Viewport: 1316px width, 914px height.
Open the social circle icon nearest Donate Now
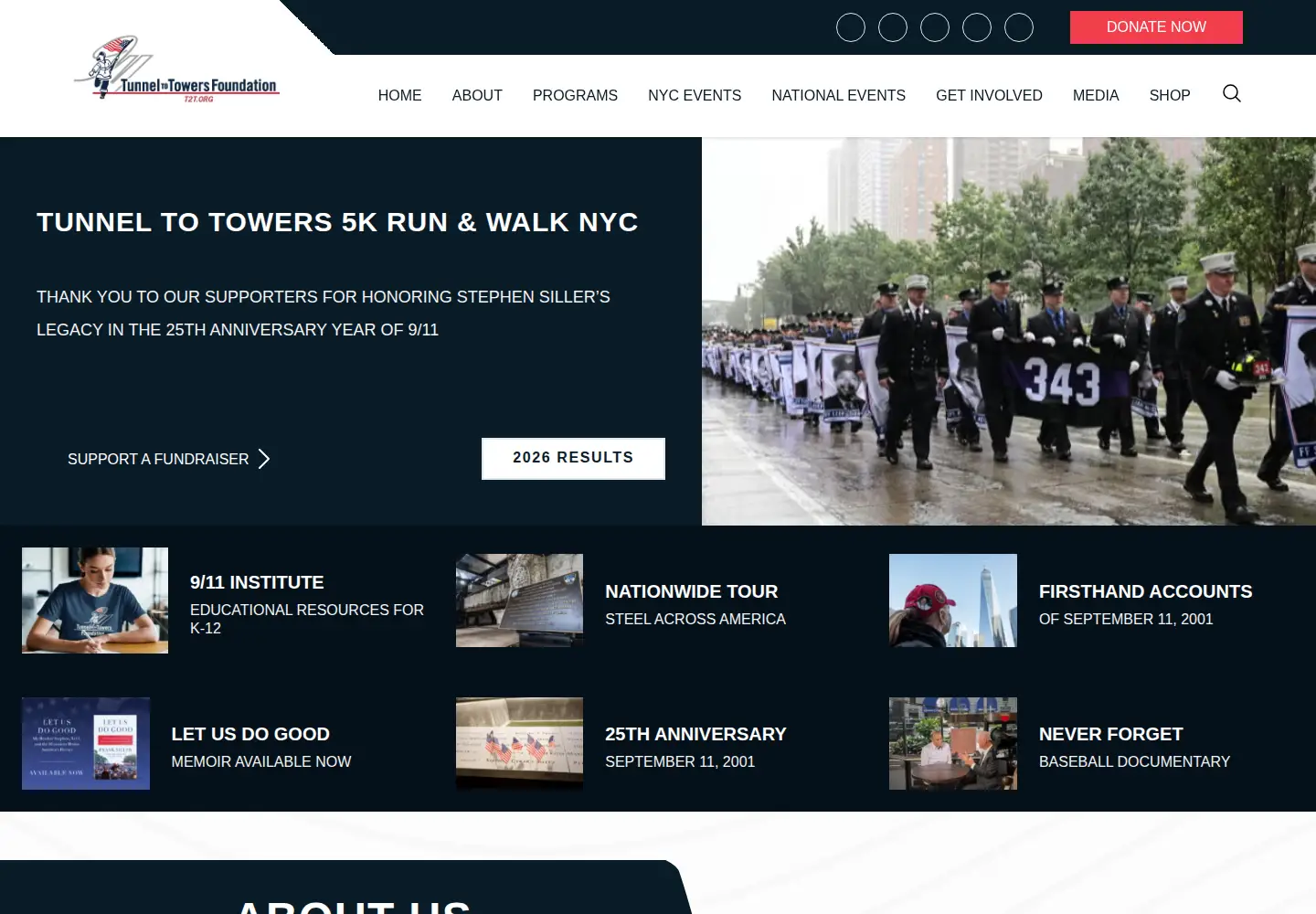[x=1019, y=27]
